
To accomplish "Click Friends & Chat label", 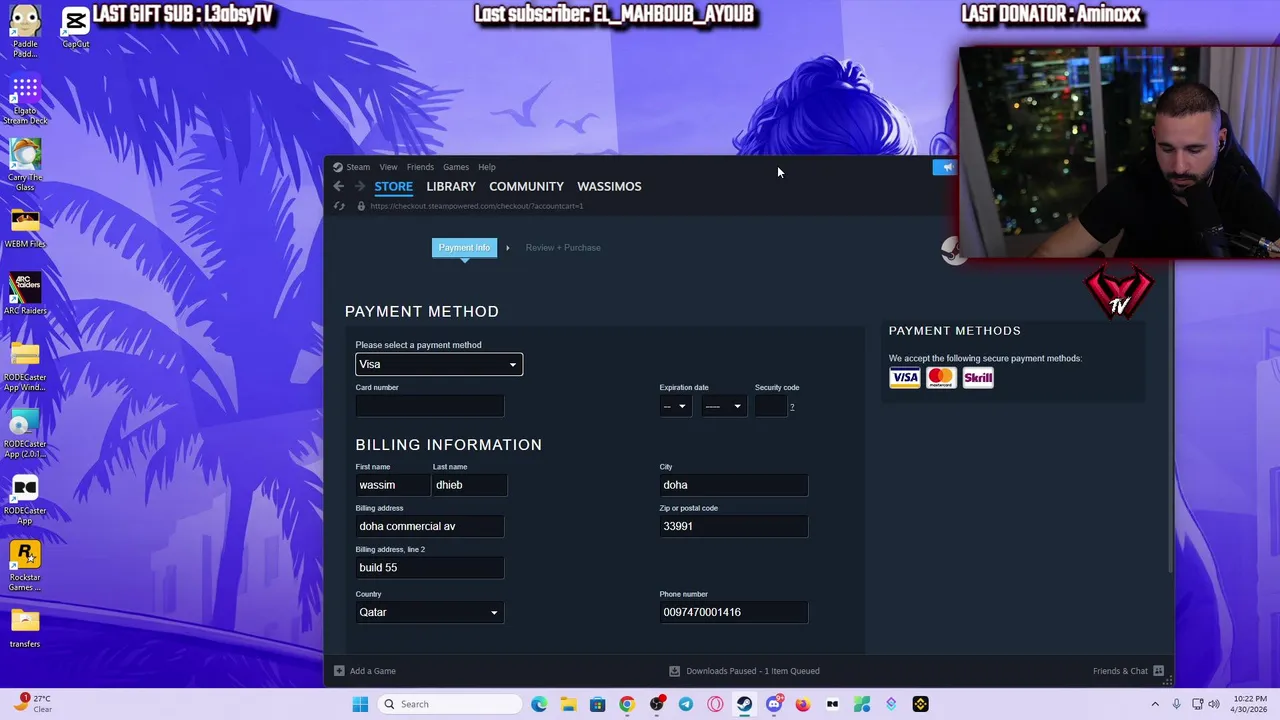I will coord(1120,671).
